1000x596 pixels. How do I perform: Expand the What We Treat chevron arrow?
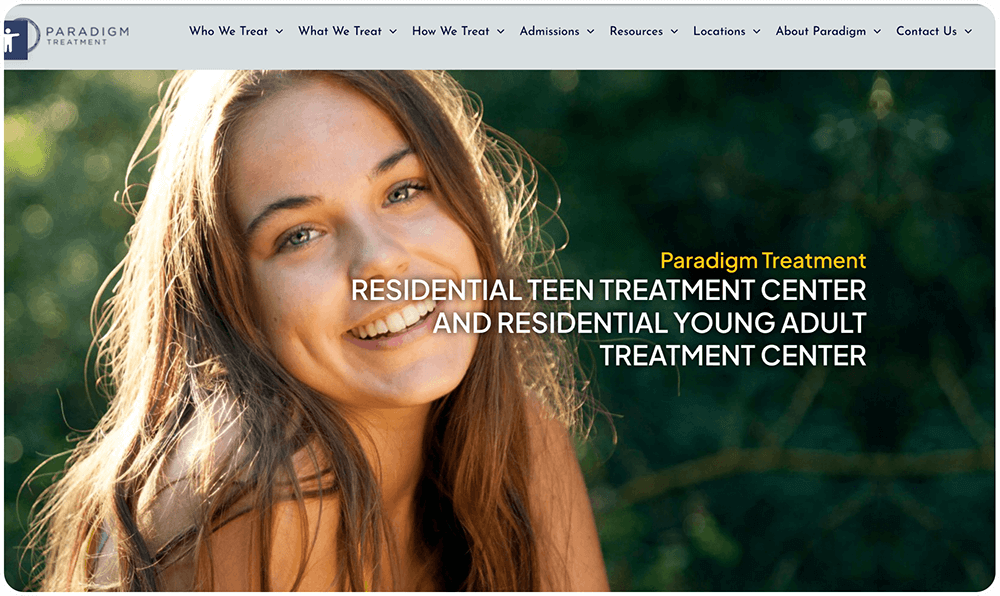393,31
